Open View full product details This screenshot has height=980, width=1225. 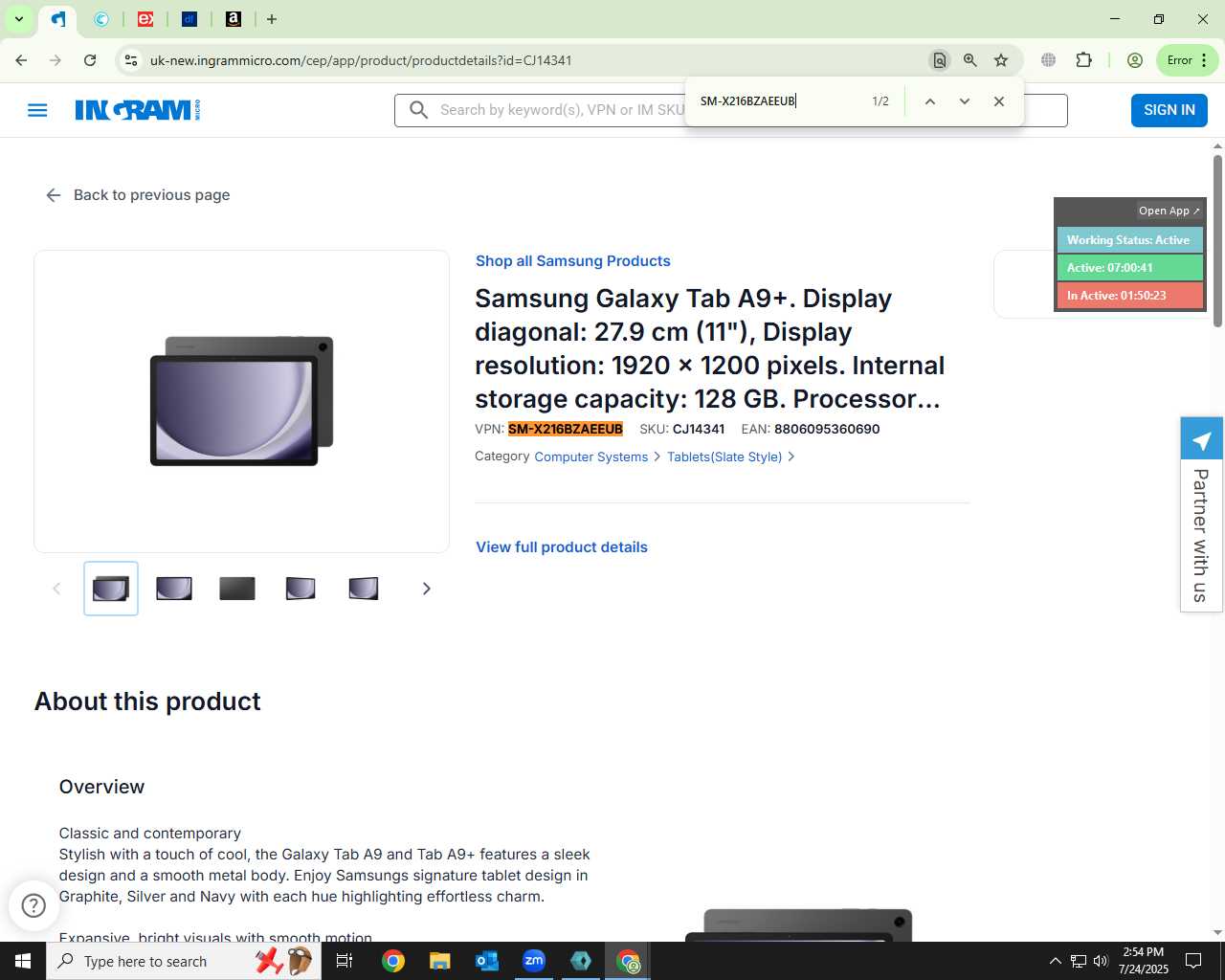[x=562, y=547]
